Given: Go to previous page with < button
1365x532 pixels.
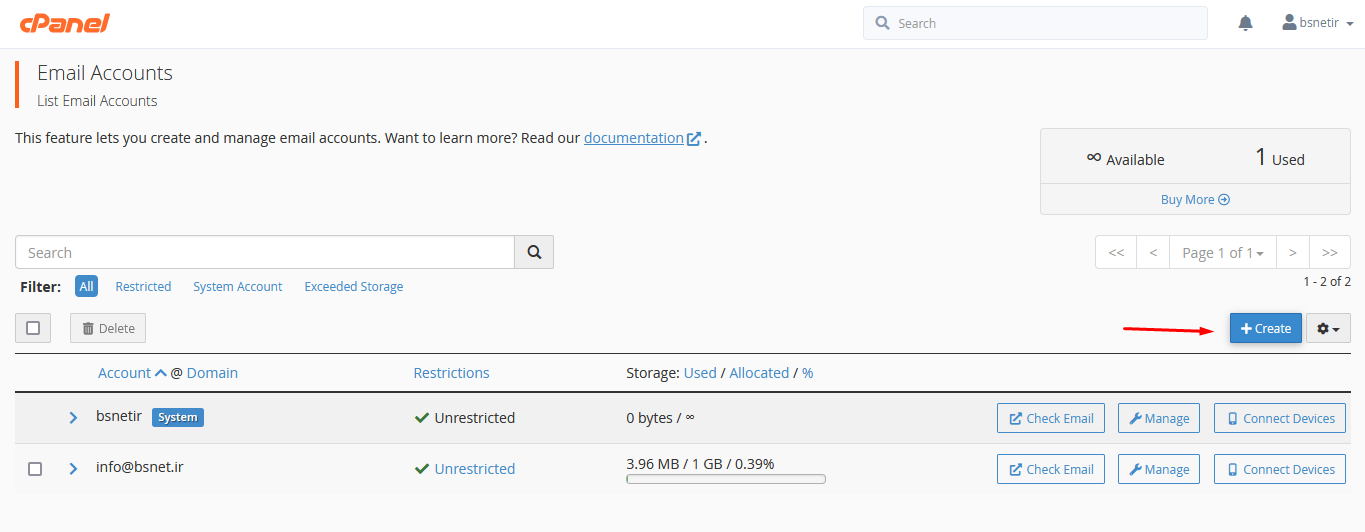Looking at the screenshot, I should click(1153, 253).
